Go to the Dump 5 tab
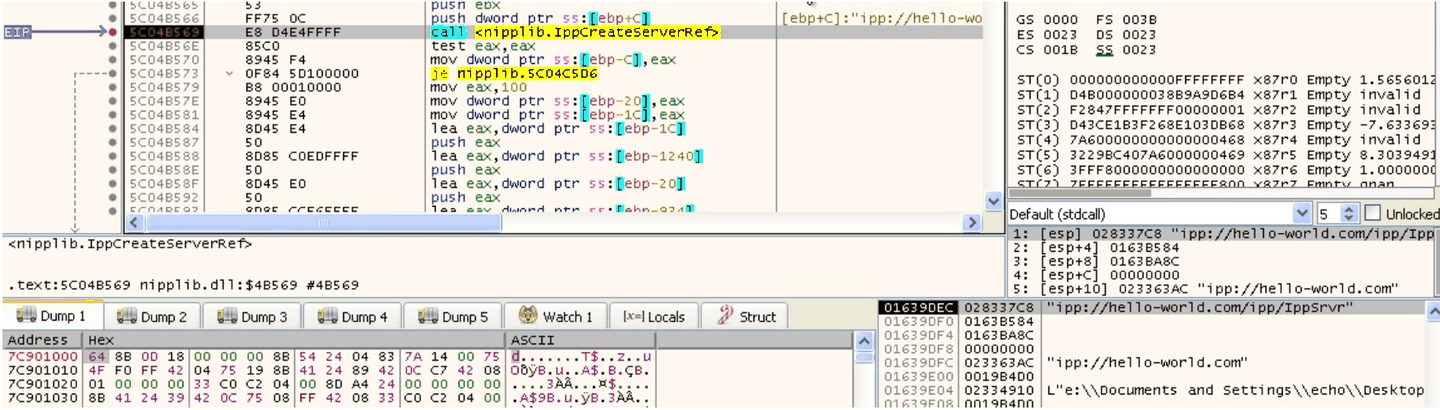The image size is (1440, 410). [452, 316]
